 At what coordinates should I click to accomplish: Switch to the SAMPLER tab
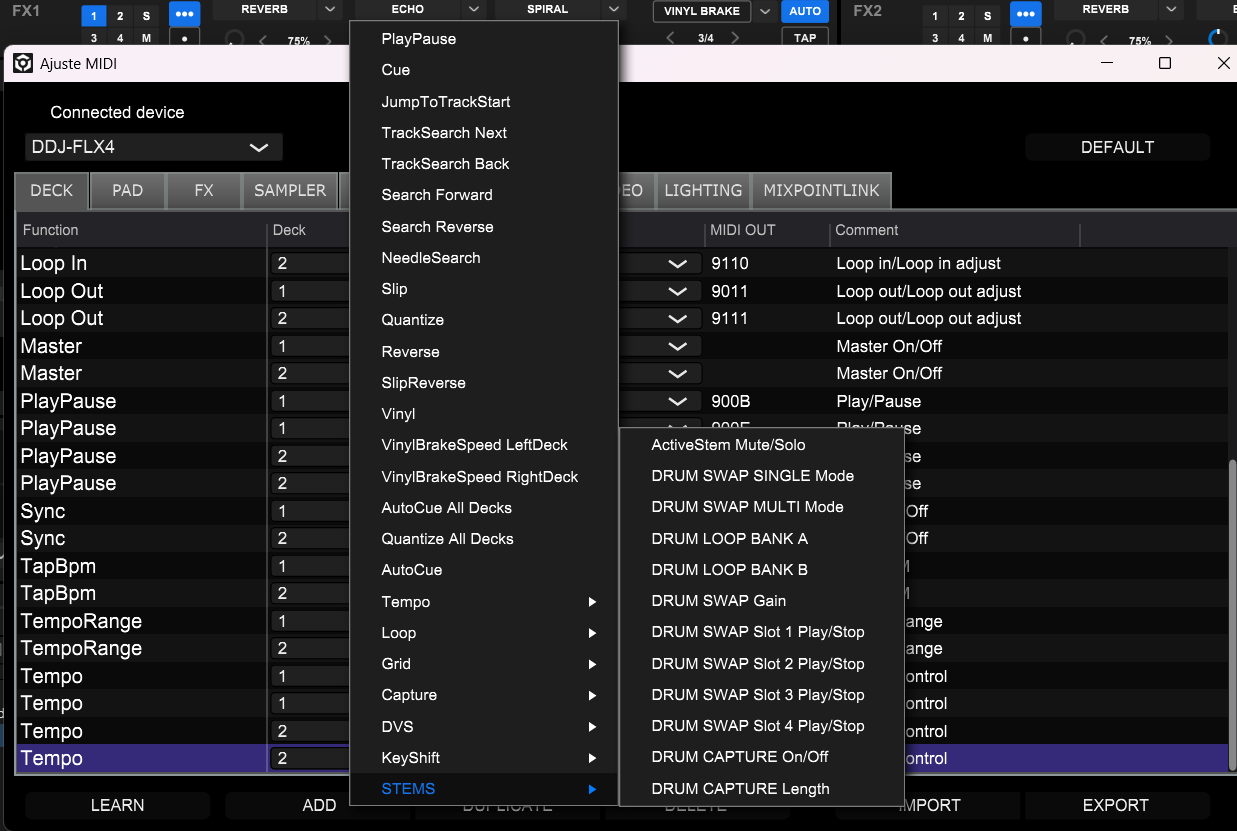tap(290, 191)
